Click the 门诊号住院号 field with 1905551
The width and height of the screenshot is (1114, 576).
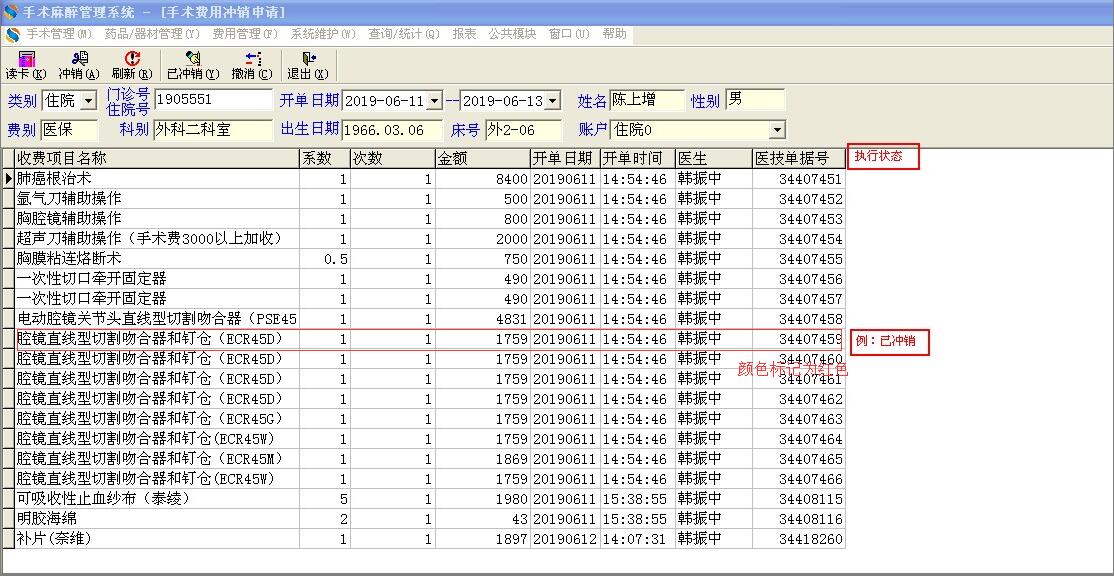[213, 100]
